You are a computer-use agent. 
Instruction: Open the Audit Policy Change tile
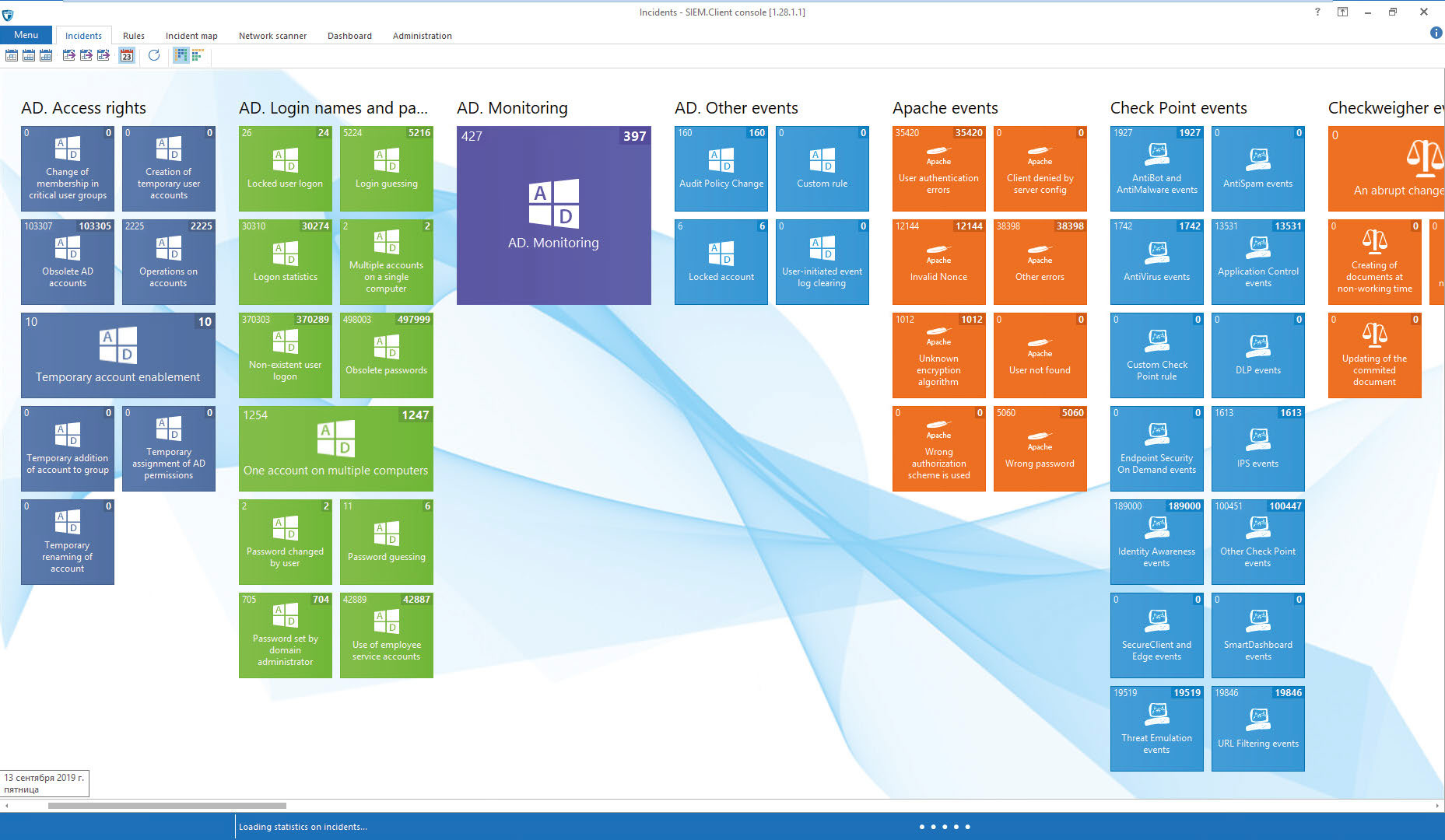(721, 169)
